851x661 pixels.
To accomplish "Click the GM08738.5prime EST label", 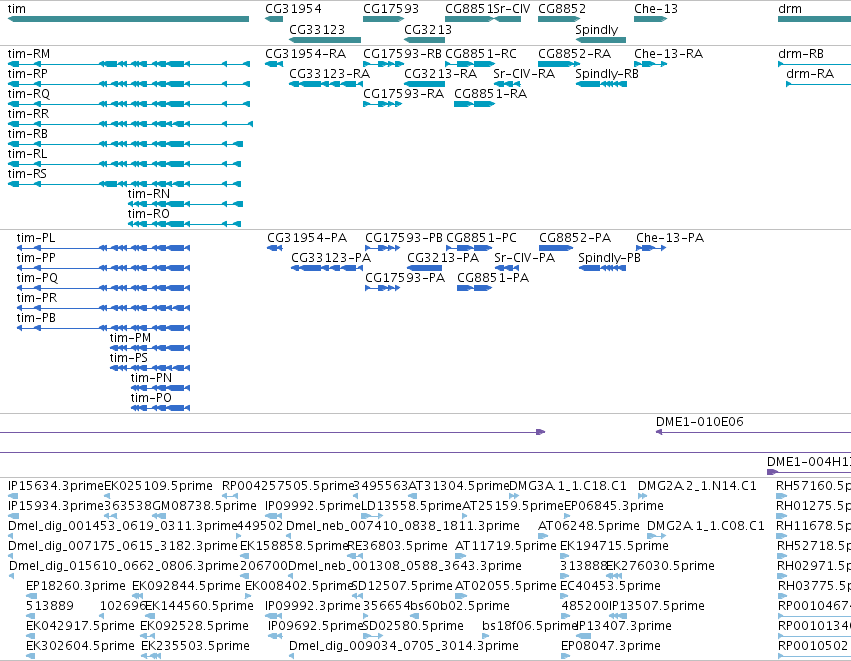I will coord(204,506).
